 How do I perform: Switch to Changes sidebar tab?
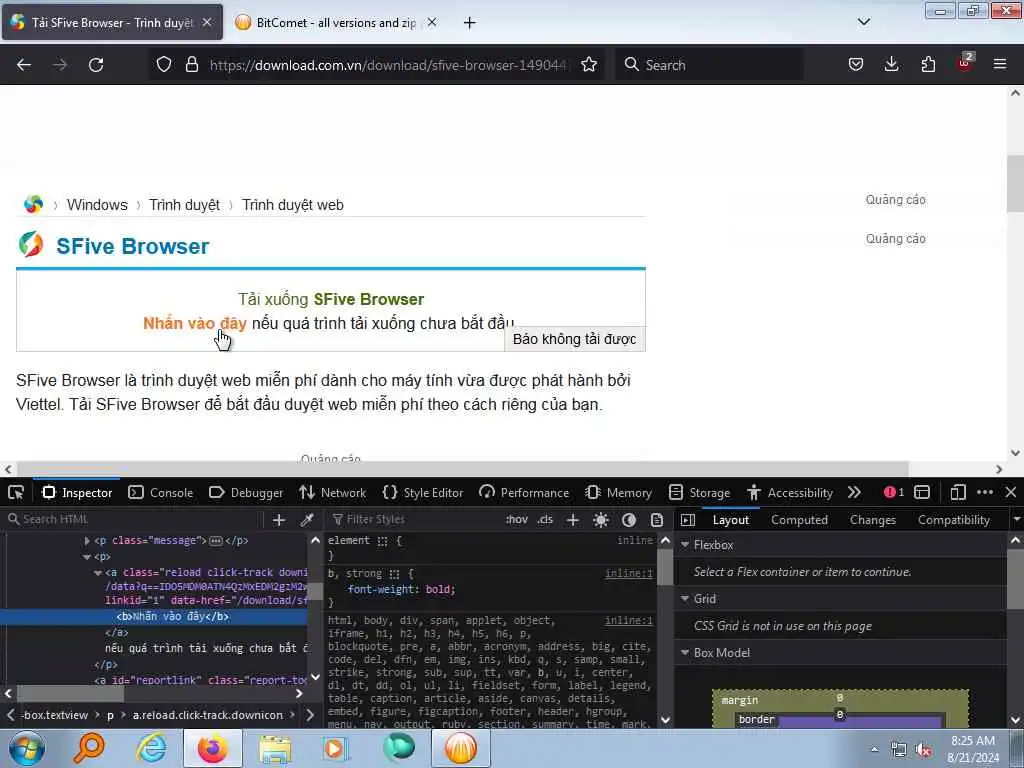click(872, 520)
